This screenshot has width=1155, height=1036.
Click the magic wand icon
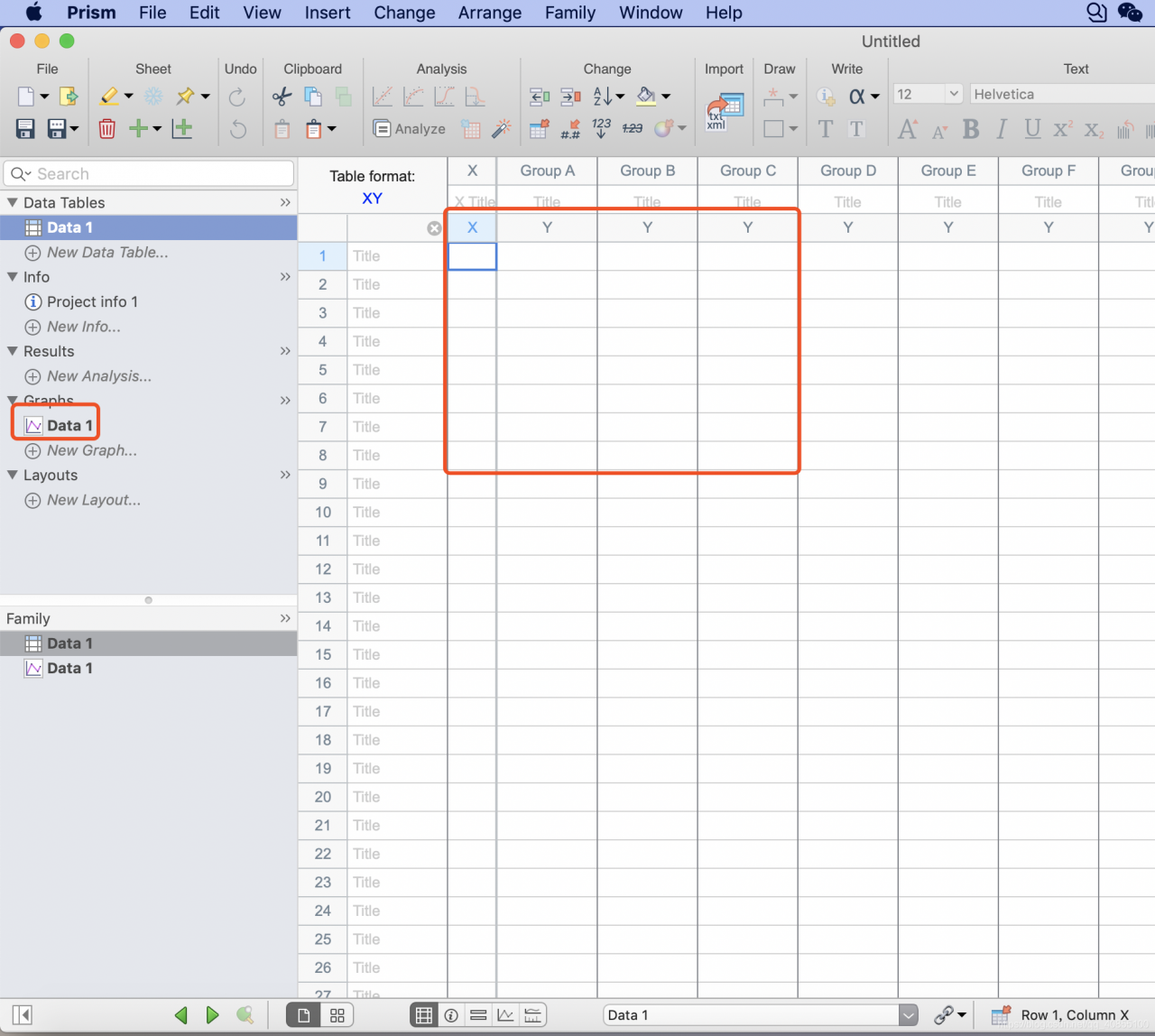502,129
